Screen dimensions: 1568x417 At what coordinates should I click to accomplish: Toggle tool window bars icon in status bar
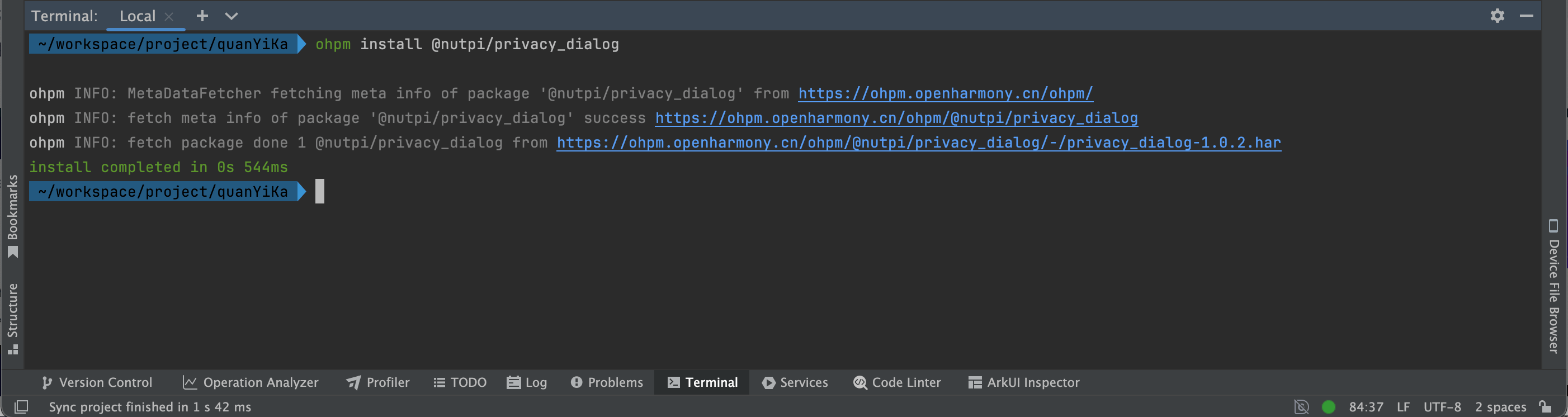pyautogui.click(x=21, y=406)
